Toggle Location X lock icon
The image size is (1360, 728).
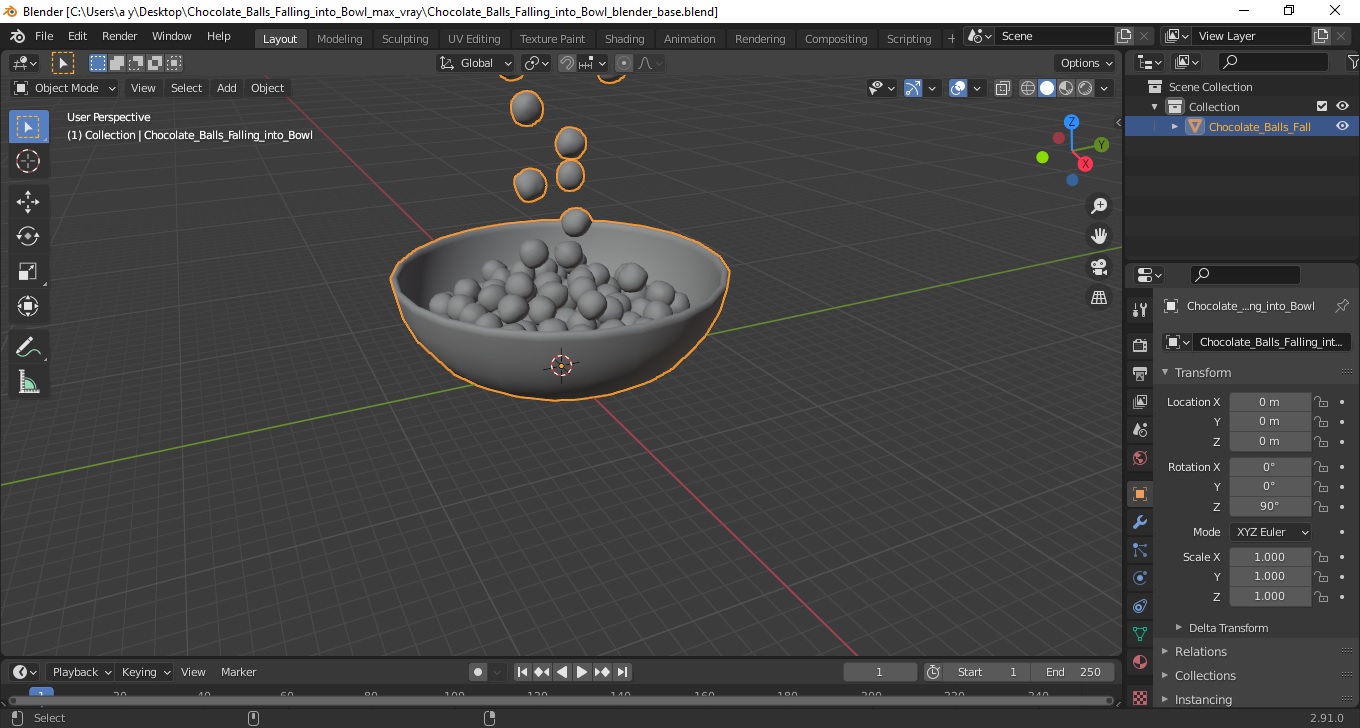coord(1321,402)
